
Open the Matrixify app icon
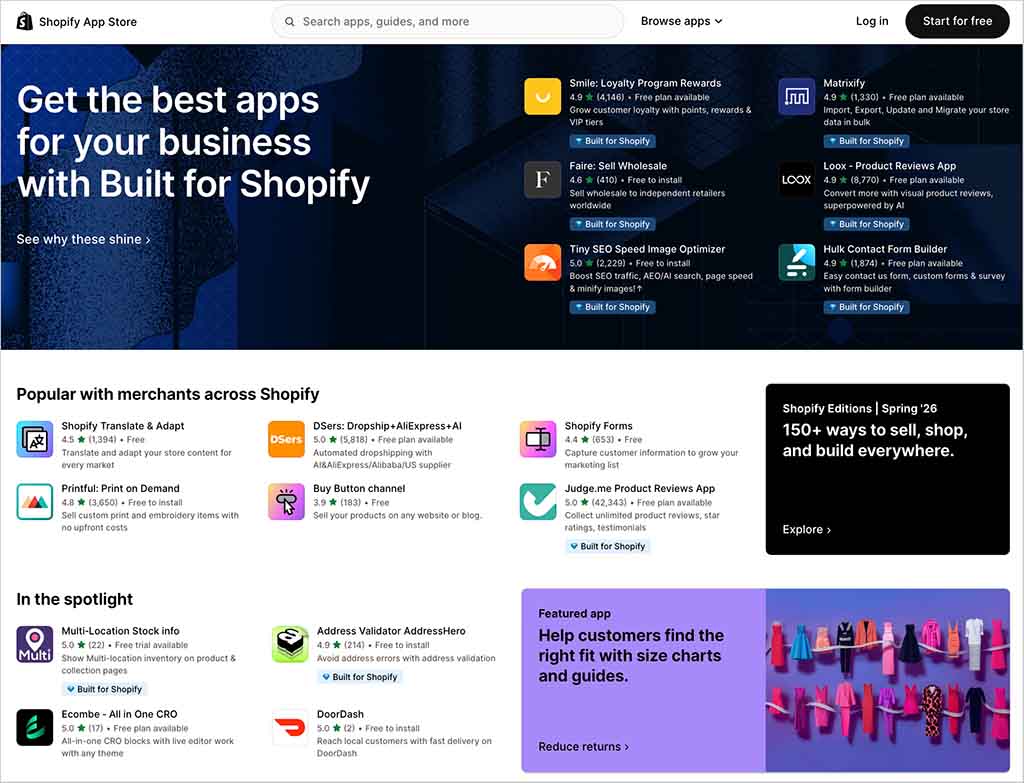click(x=797, y=97)
